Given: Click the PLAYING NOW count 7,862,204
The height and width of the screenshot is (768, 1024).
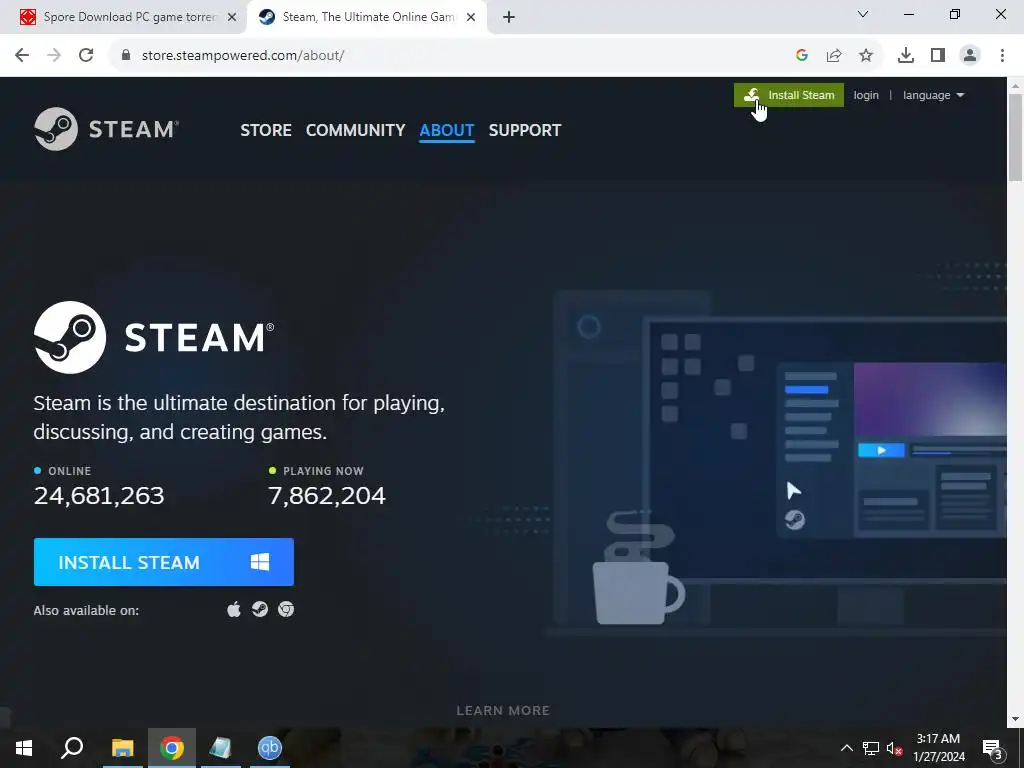Looking at the screenshot, I should pyautogui.click(x=327, y=496).
